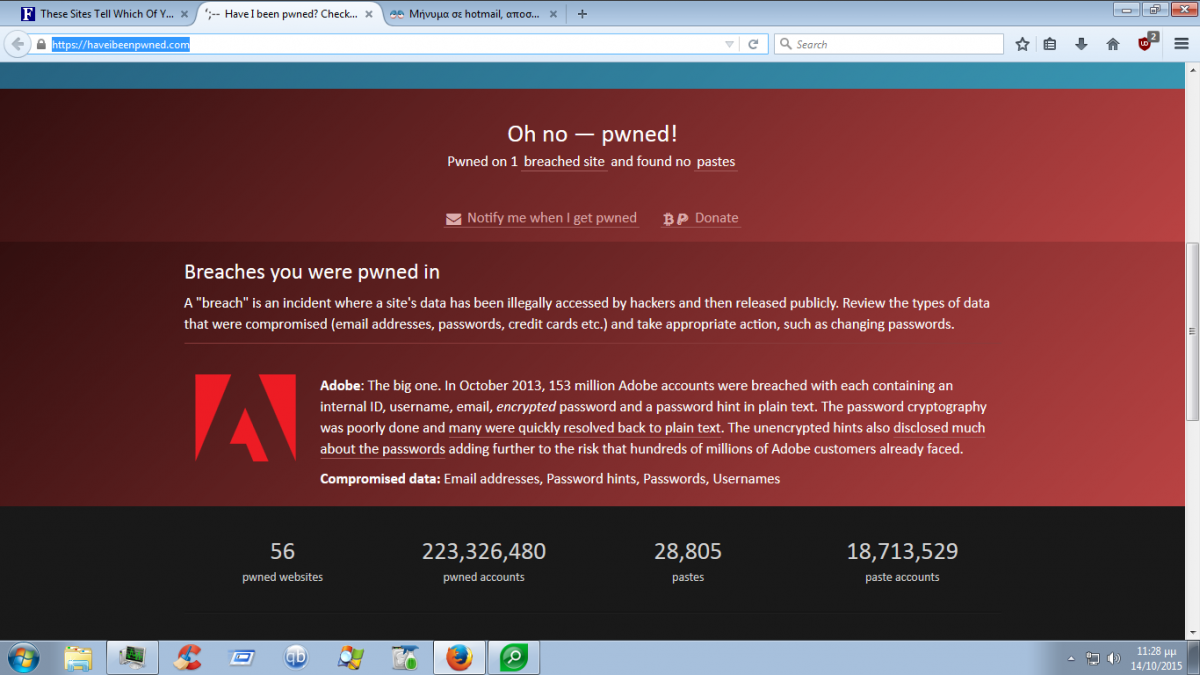Follow 'many were quickly resolved back' link

point(585,428)
